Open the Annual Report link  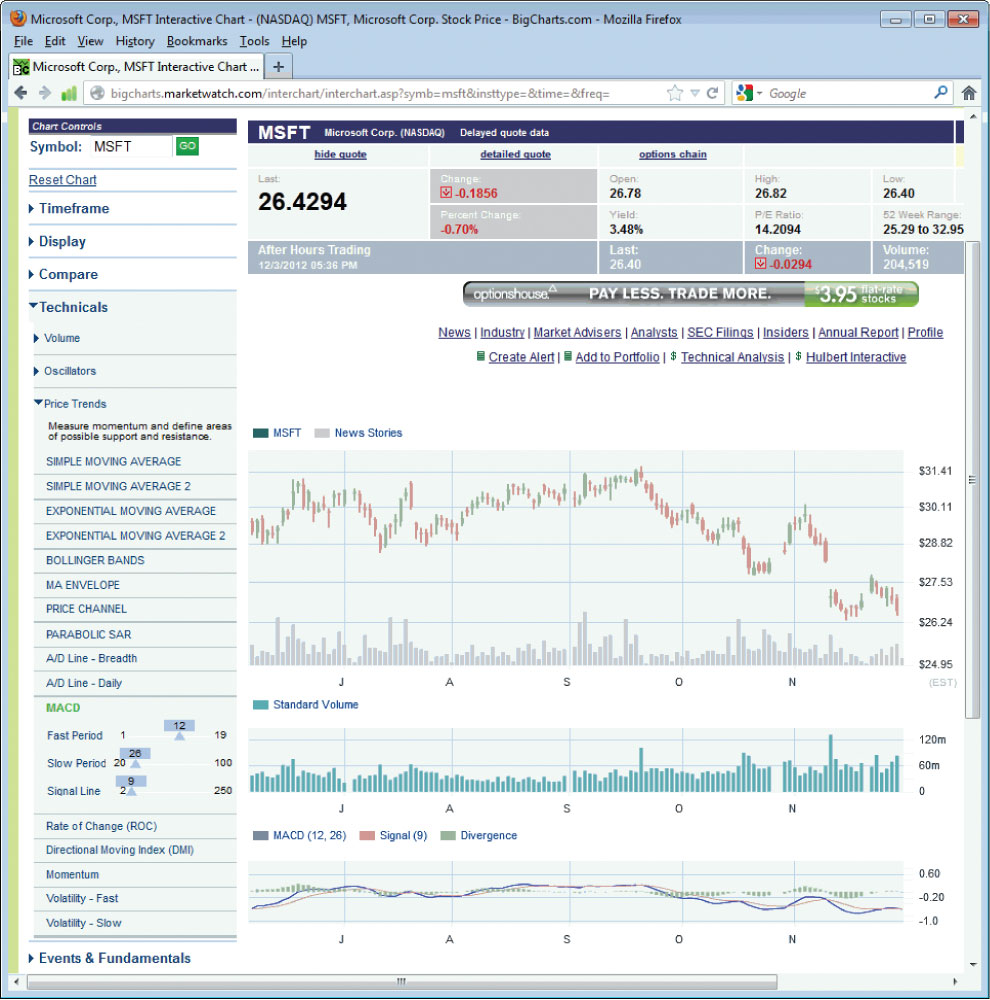click(x=858, y=332)
